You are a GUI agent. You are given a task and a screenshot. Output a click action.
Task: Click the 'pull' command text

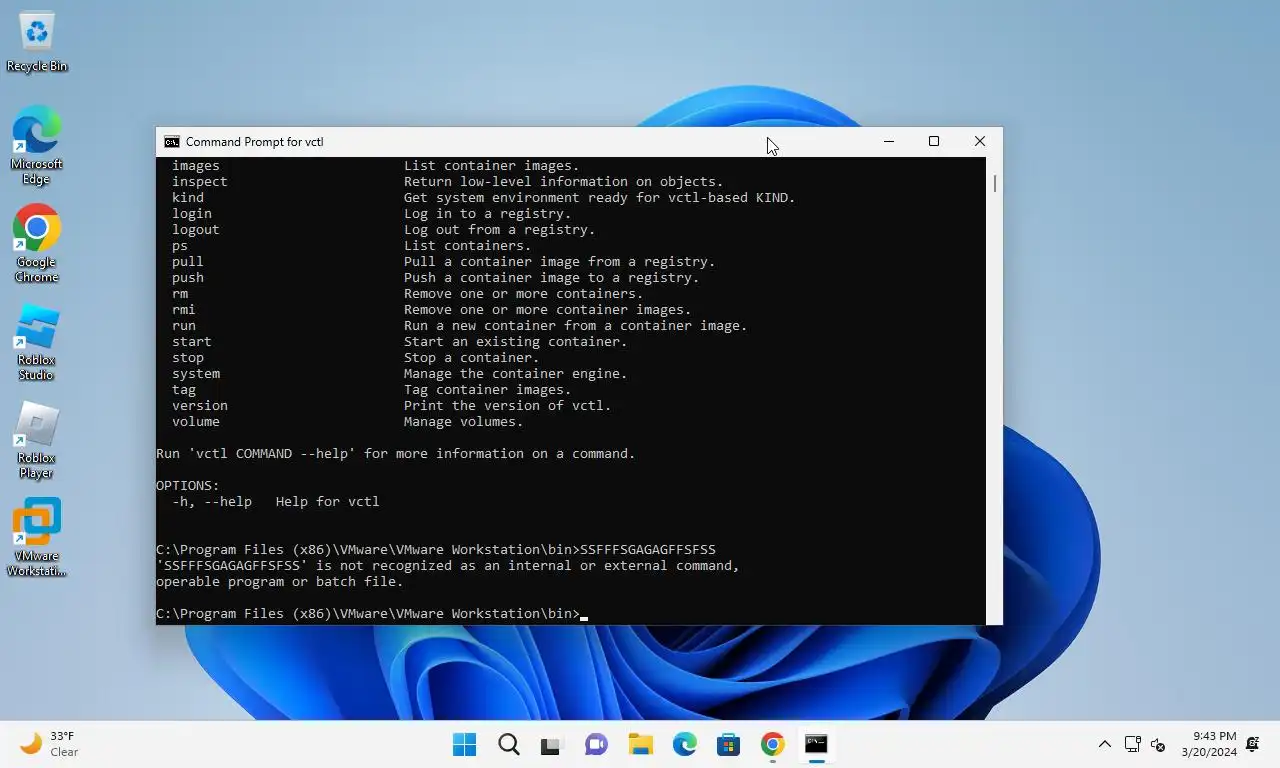click(x=188, y=262)
